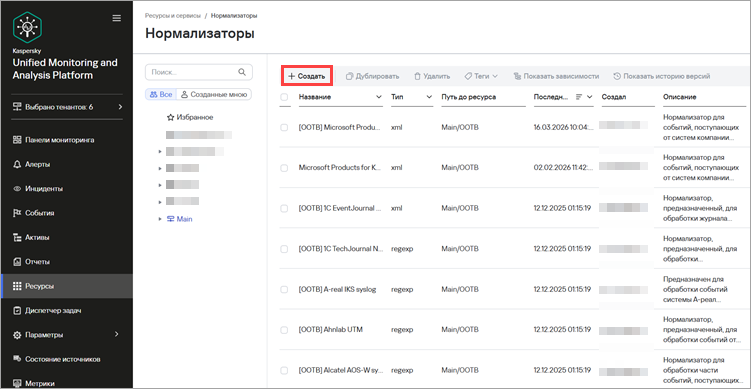This screenshot has height=389, width=751.
Task: Expand the Main tree node
Action: click(x=160, y=219)
